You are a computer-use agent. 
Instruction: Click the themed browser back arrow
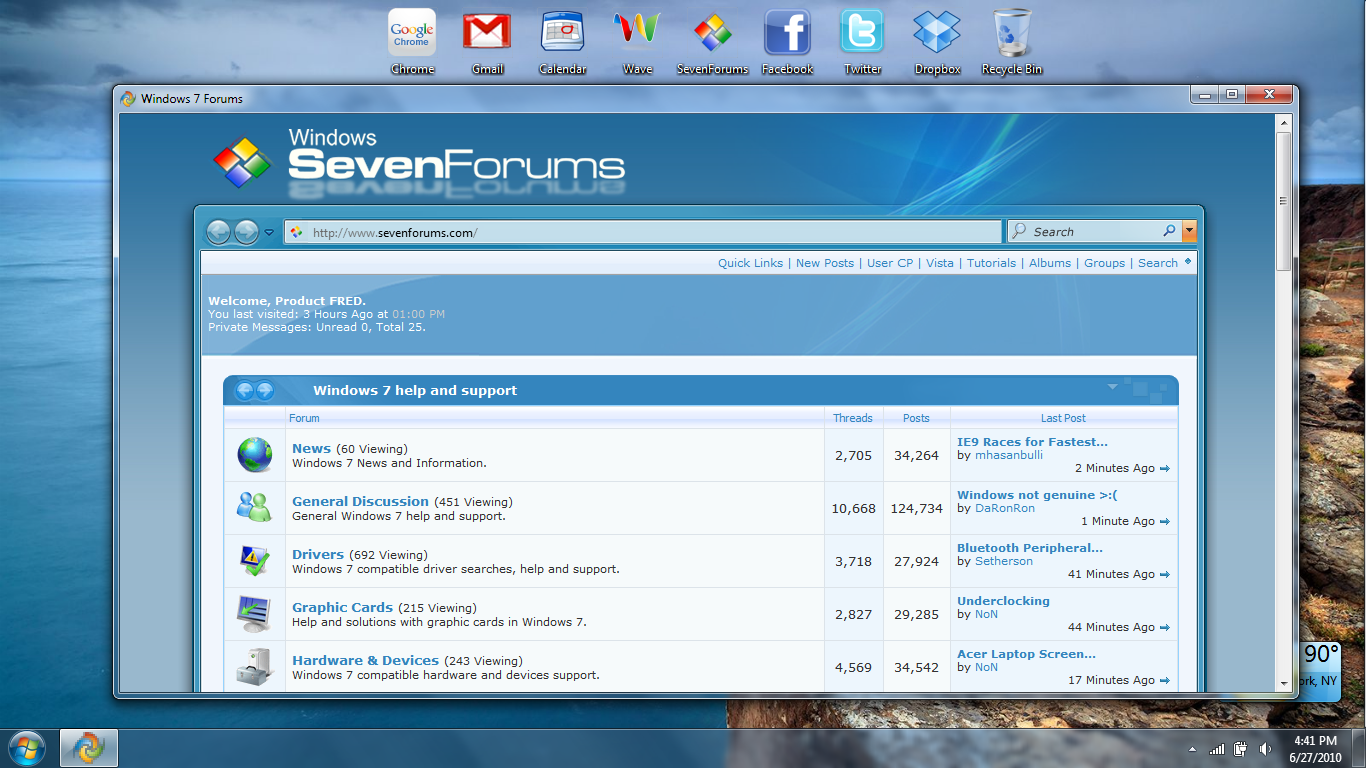pyautogui.click(x=219, y=232)
